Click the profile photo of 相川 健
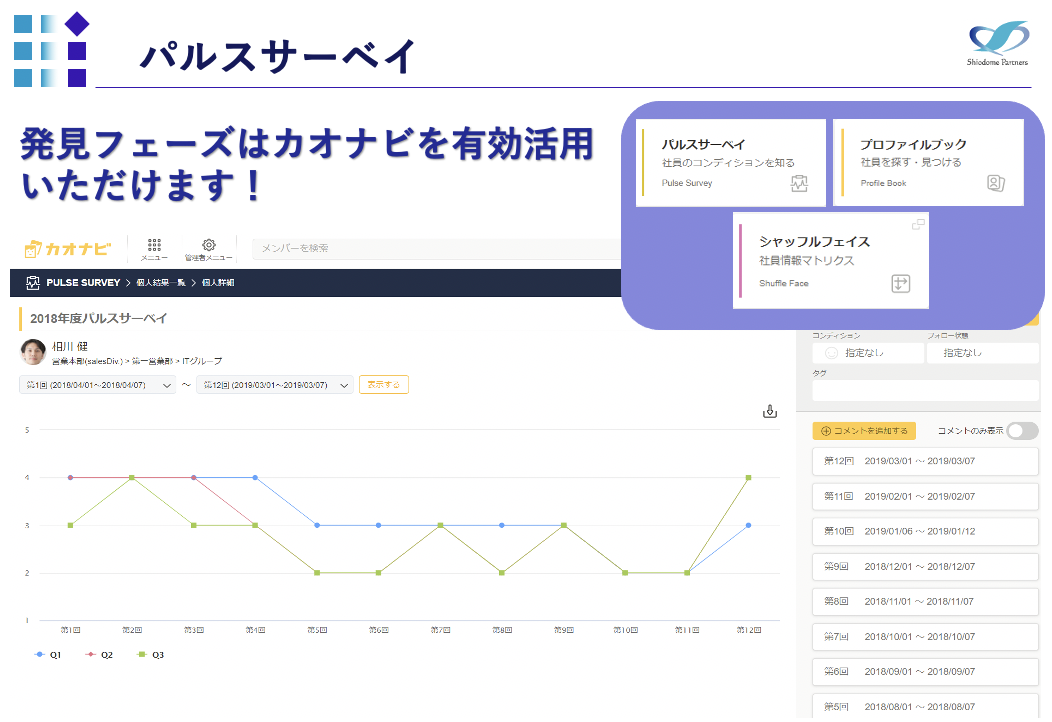This screenshot has height=722, width=1052. pos(33,352)
